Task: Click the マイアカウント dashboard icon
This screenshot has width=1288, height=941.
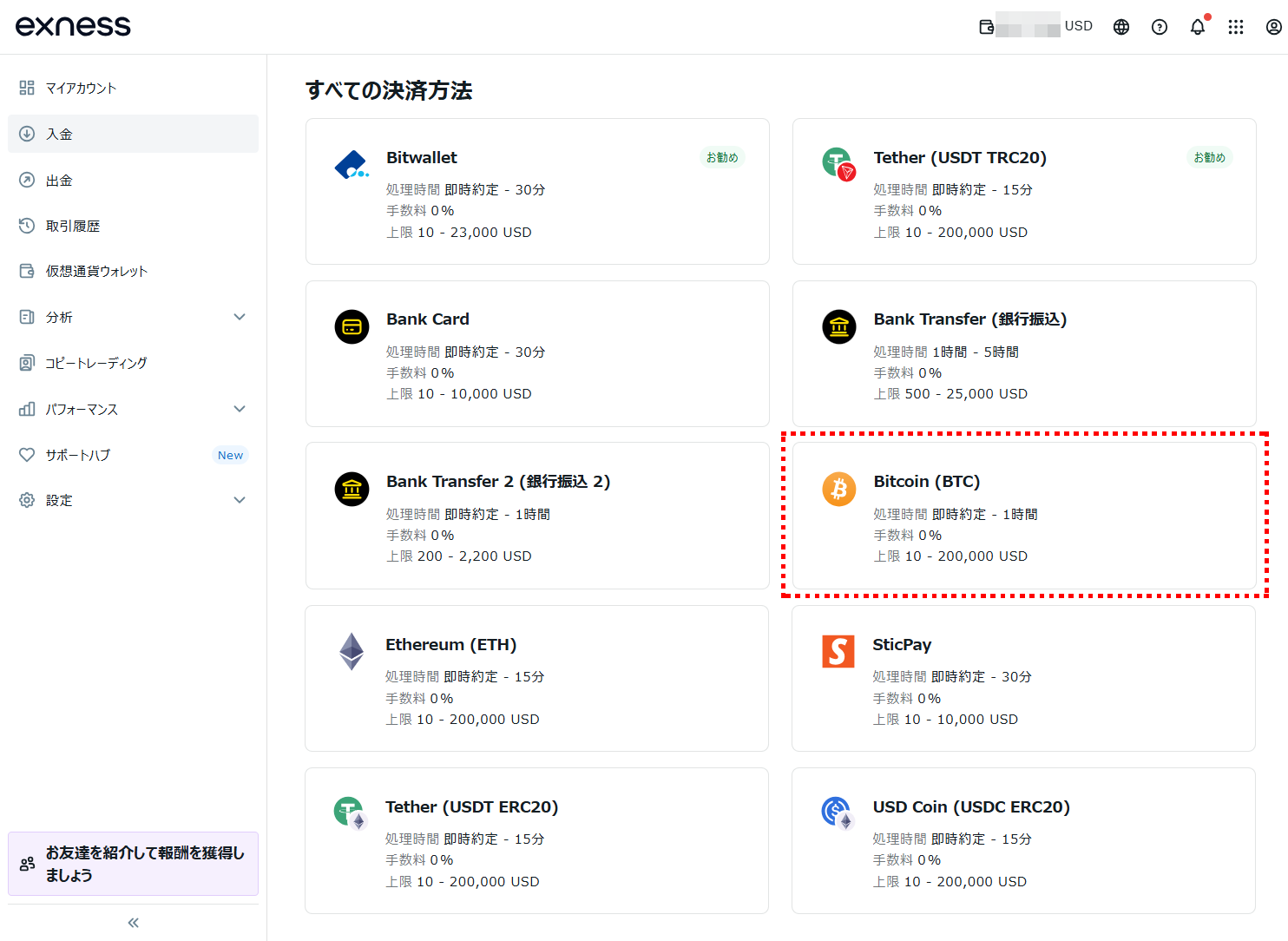Action: pyautogui.click(x=27, y=88)
